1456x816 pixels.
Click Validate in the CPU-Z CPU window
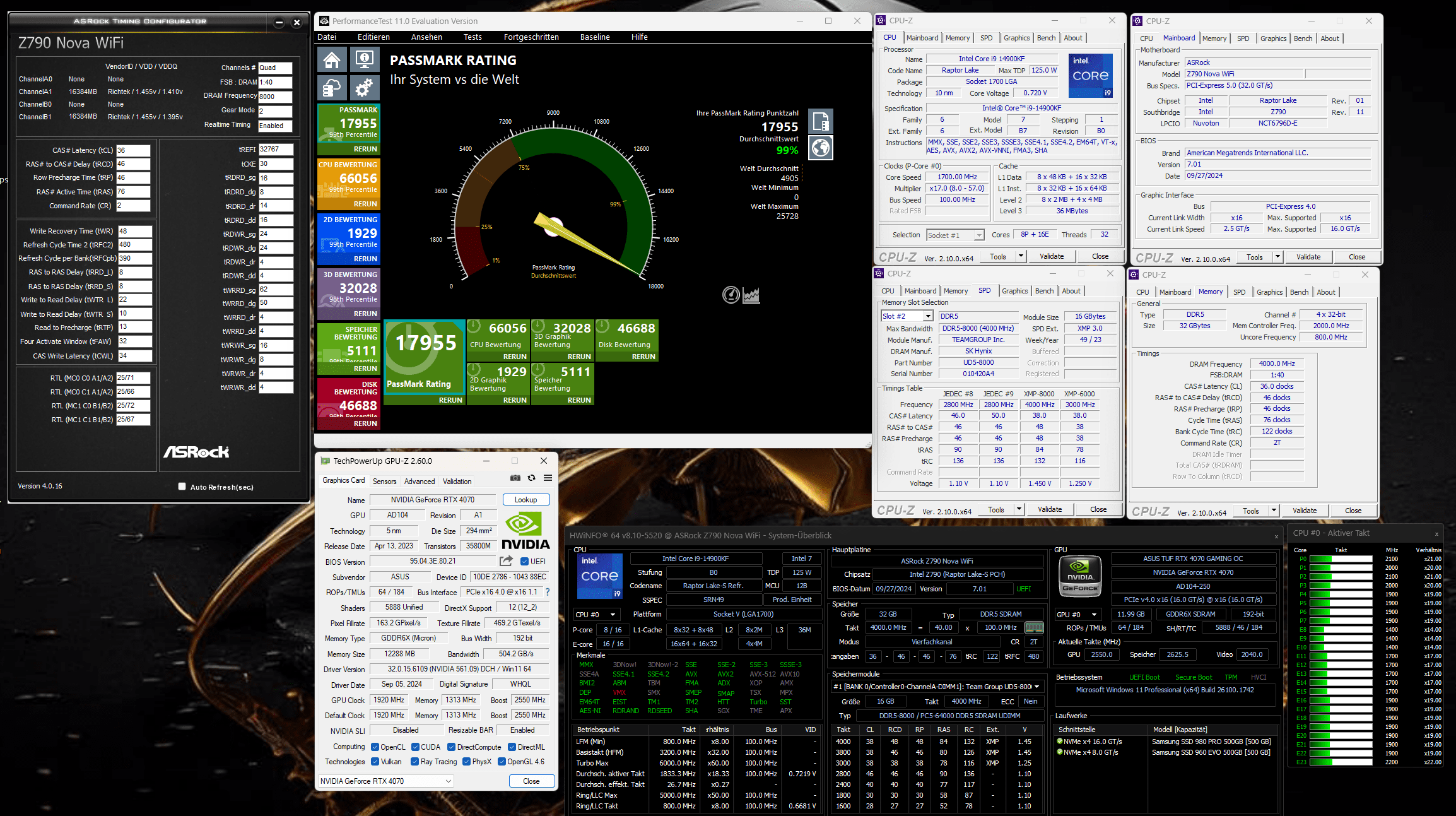coord(1052,256)
